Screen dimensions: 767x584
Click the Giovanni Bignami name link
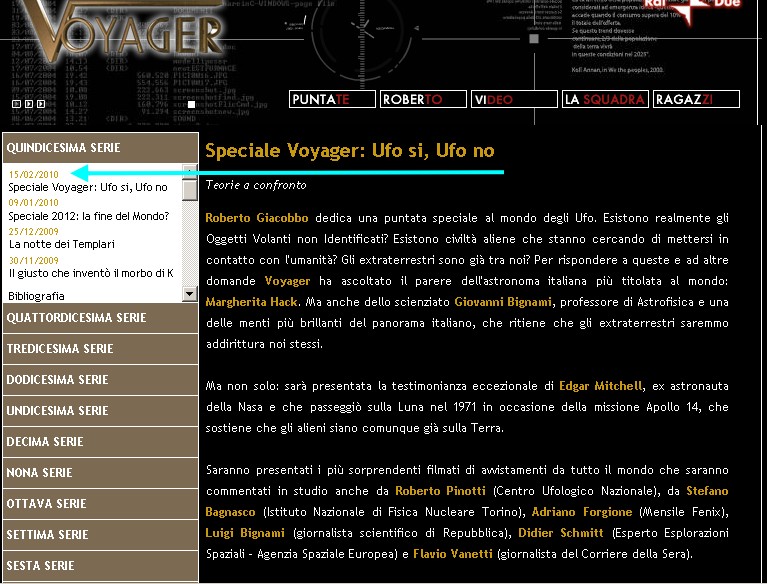pyautogui.click(x=503, y=302)
